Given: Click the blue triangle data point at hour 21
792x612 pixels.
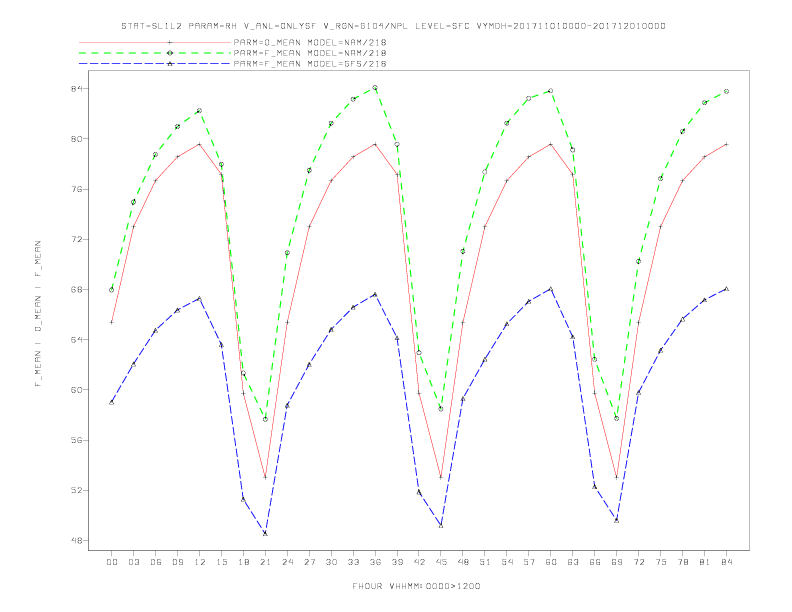Looking at the screenshot, I should click(x=265, y=533).
